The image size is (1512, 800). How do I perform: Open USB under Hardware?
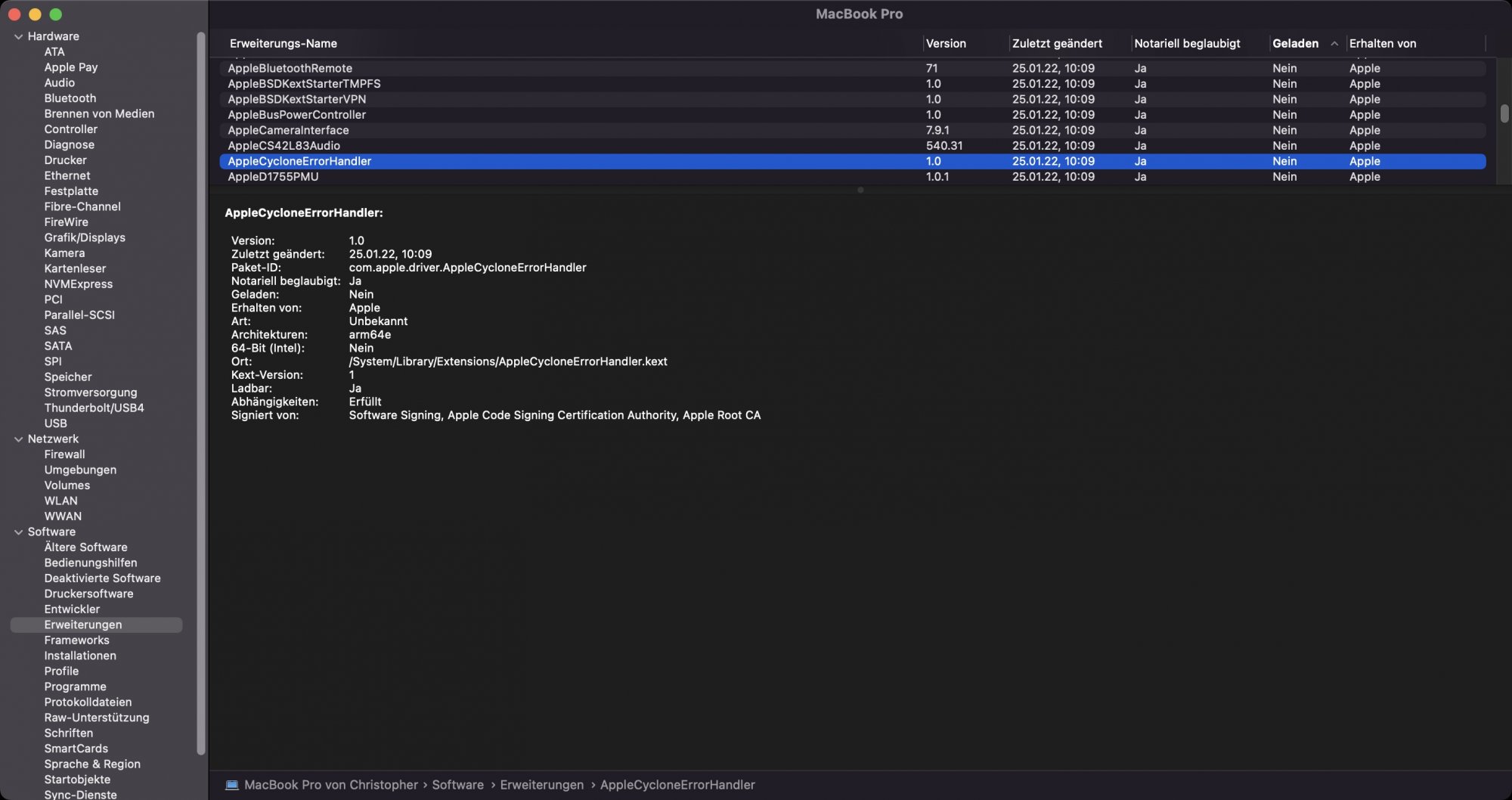point(55,423)
